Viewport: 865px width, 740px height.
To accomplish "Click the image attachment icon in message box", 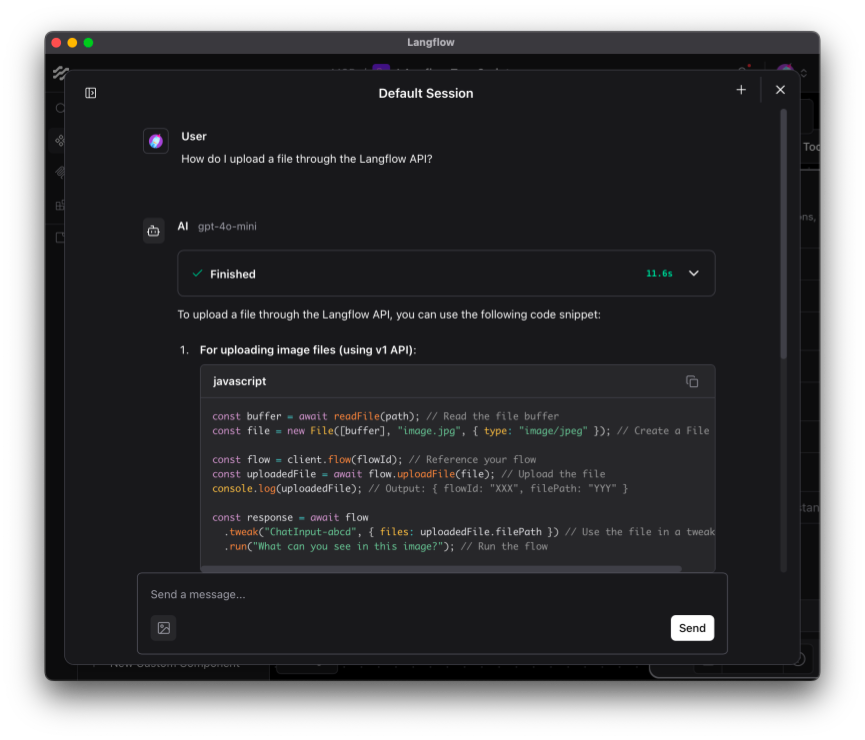I will tap(163, 628).
